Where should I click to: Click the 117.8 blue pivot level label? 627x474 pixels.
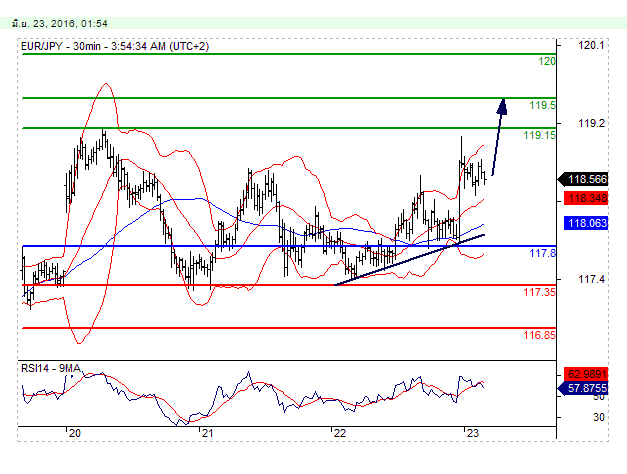pos(542,253)
